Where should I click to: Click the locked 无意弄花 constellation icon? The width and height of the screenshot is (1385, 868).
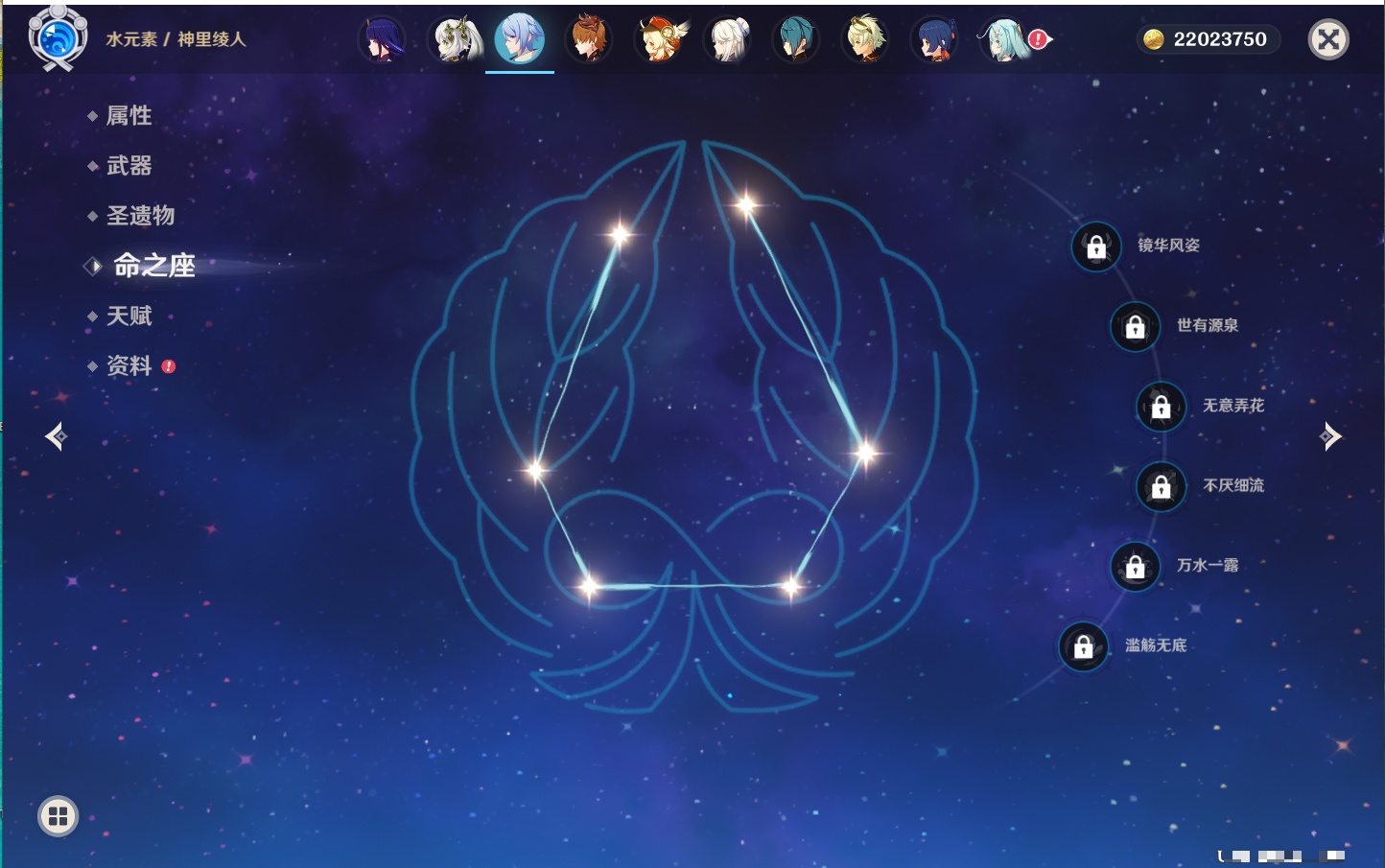(x=1161, y=407)
